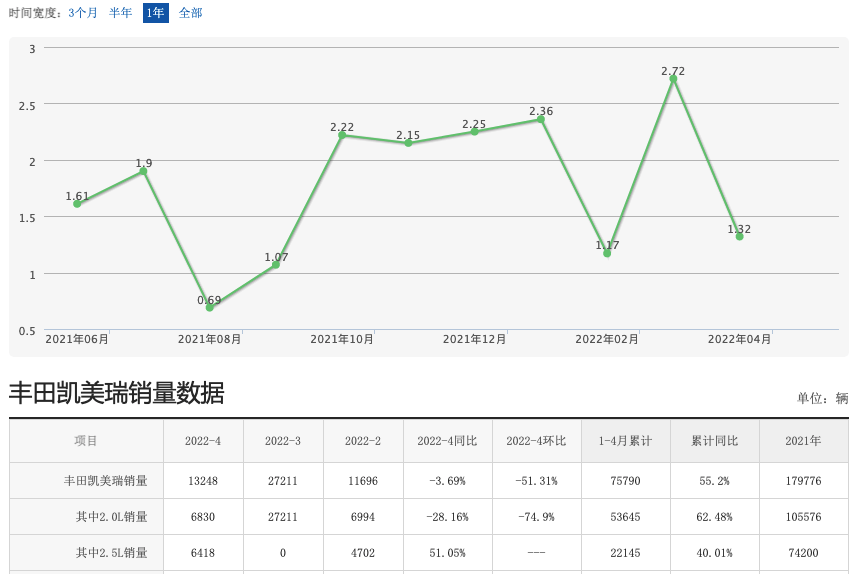
Task: Select the 半年 time range link
Action: [x=120, y=13]
